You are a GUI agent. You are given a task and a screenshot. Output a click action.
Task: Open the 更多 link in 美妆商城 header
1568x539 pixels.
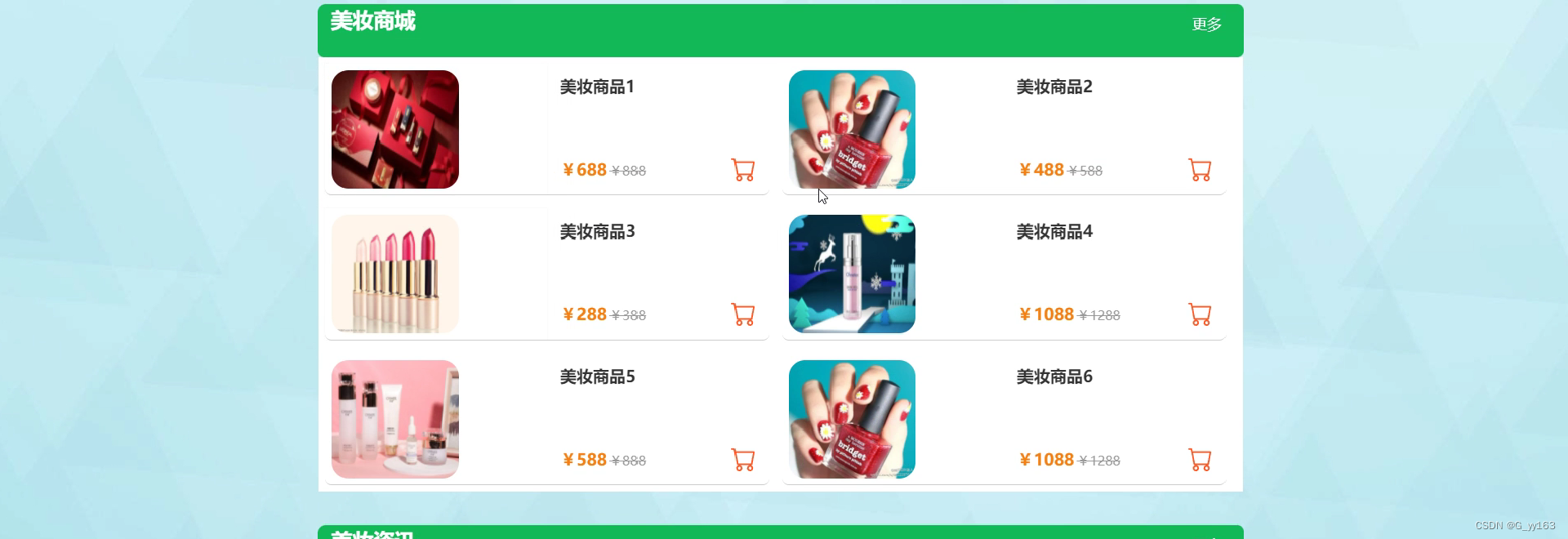tap(1206, 24)
